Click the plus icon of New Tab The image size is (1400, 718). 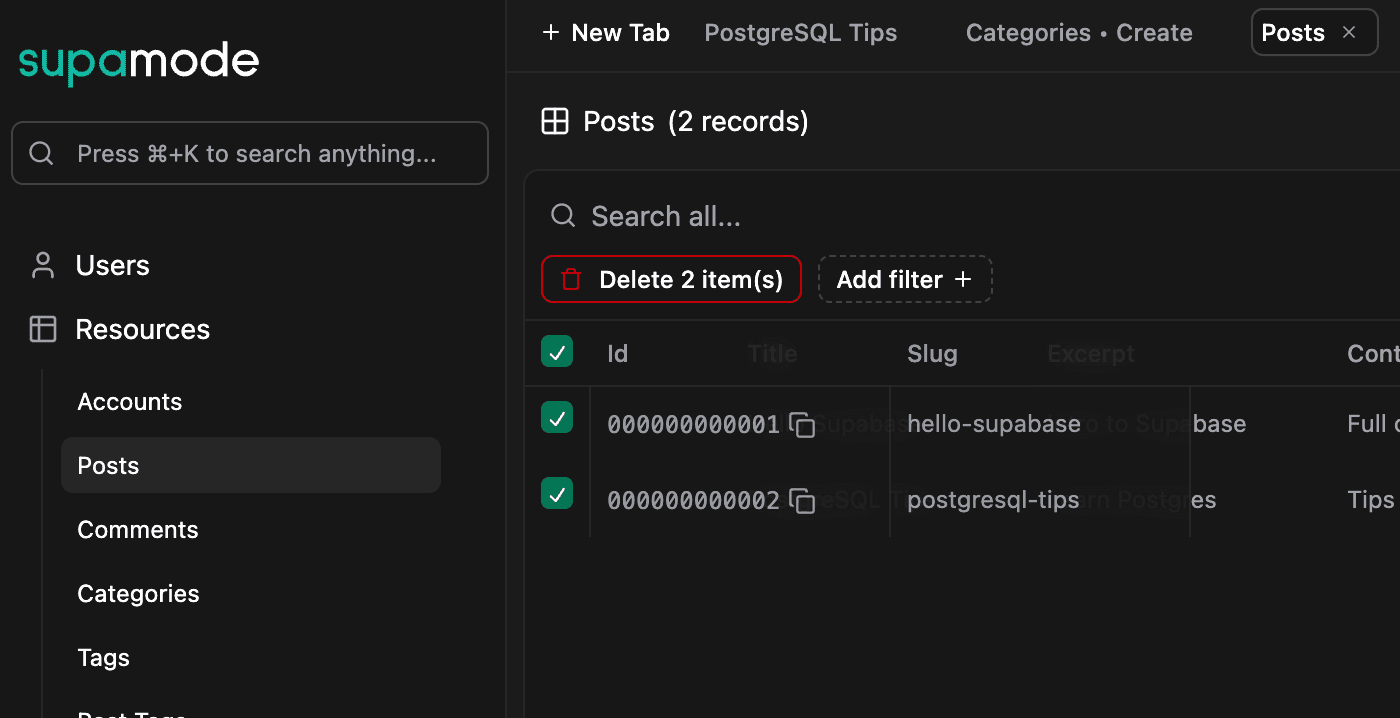[550, 33]
